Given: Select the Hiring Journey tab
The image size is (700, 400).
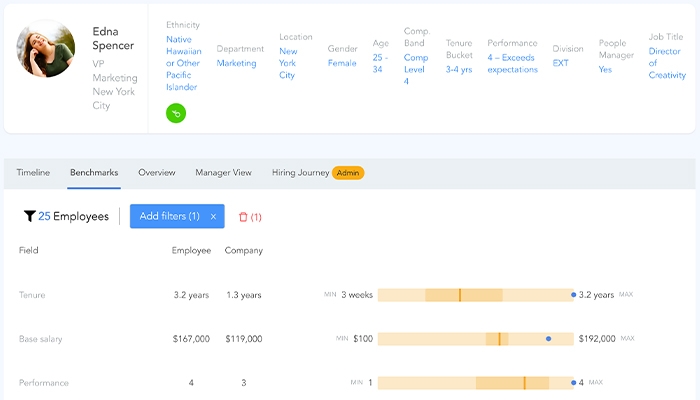Looking at the screenshot, I should click(300, 173).
